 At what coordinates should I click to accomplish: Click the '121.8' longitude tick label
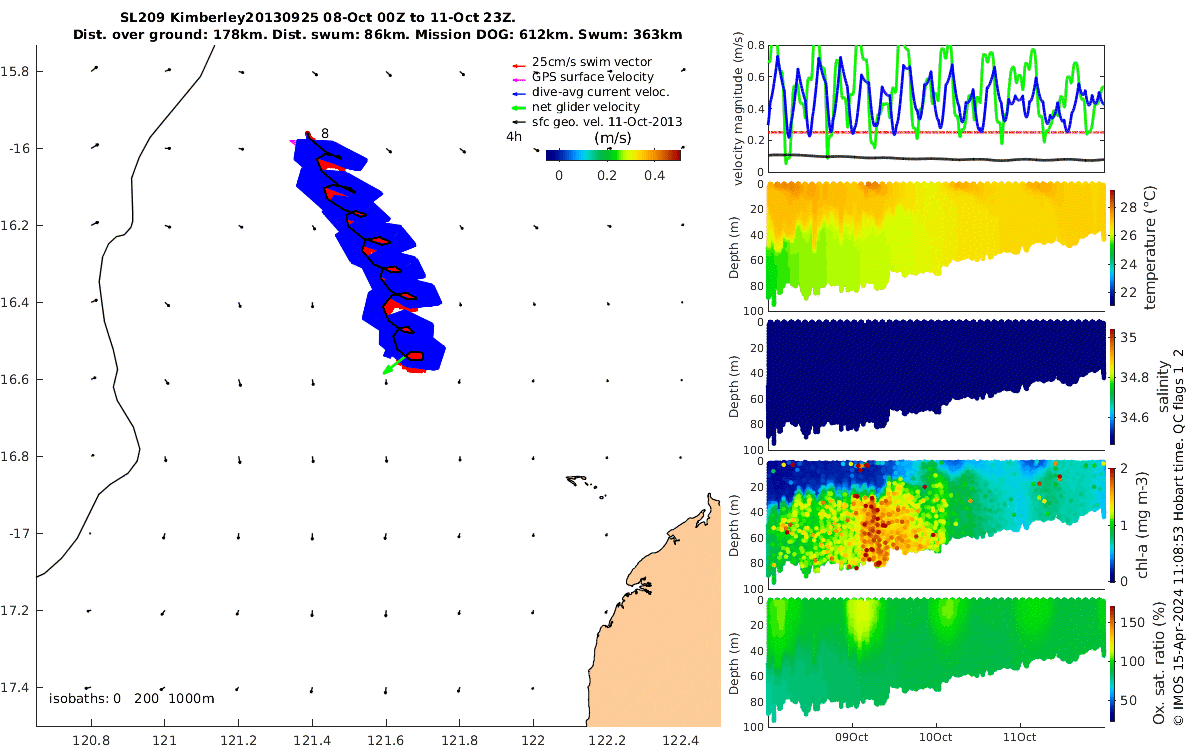click(460, 741)
